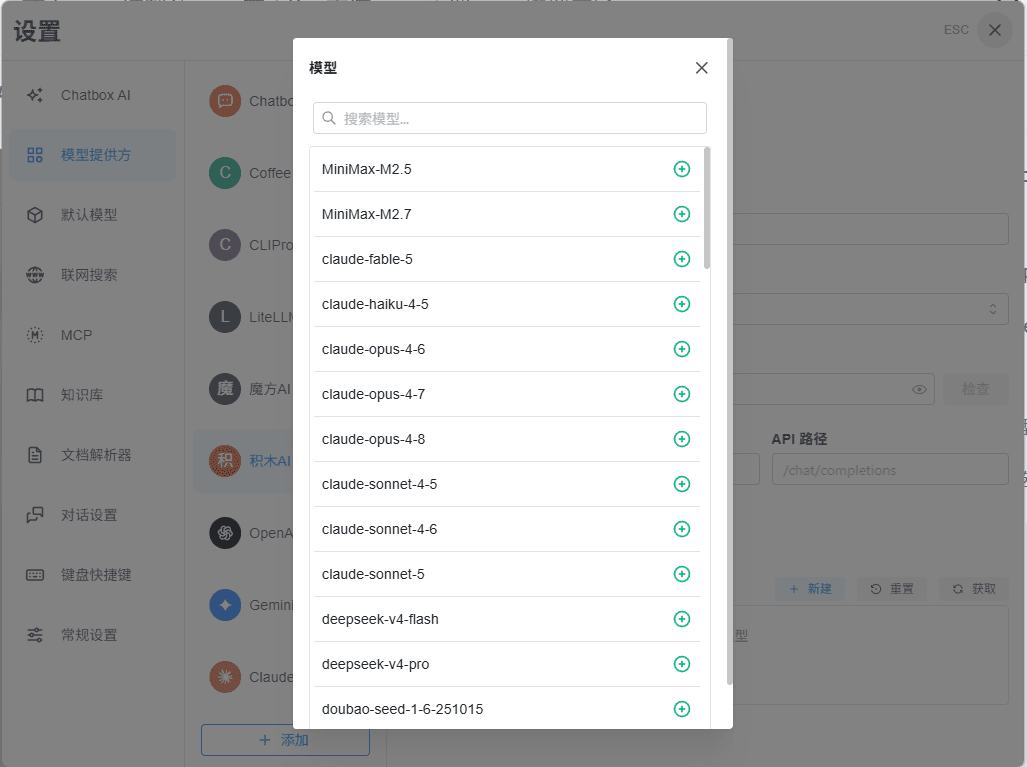Screen dimensions: 1027x767
Task: Close the 模型 dialog with the X
Action: coord(701,68)
